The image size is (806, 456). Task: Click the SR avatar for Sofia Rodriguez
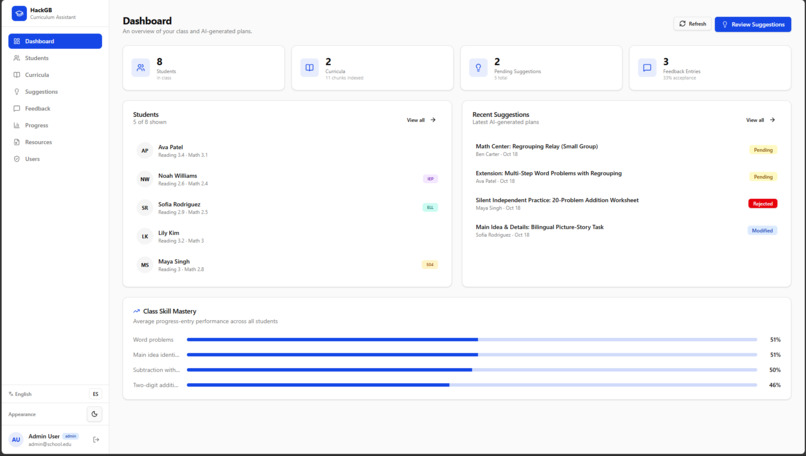pyautogui.click(x=145, y=208)
